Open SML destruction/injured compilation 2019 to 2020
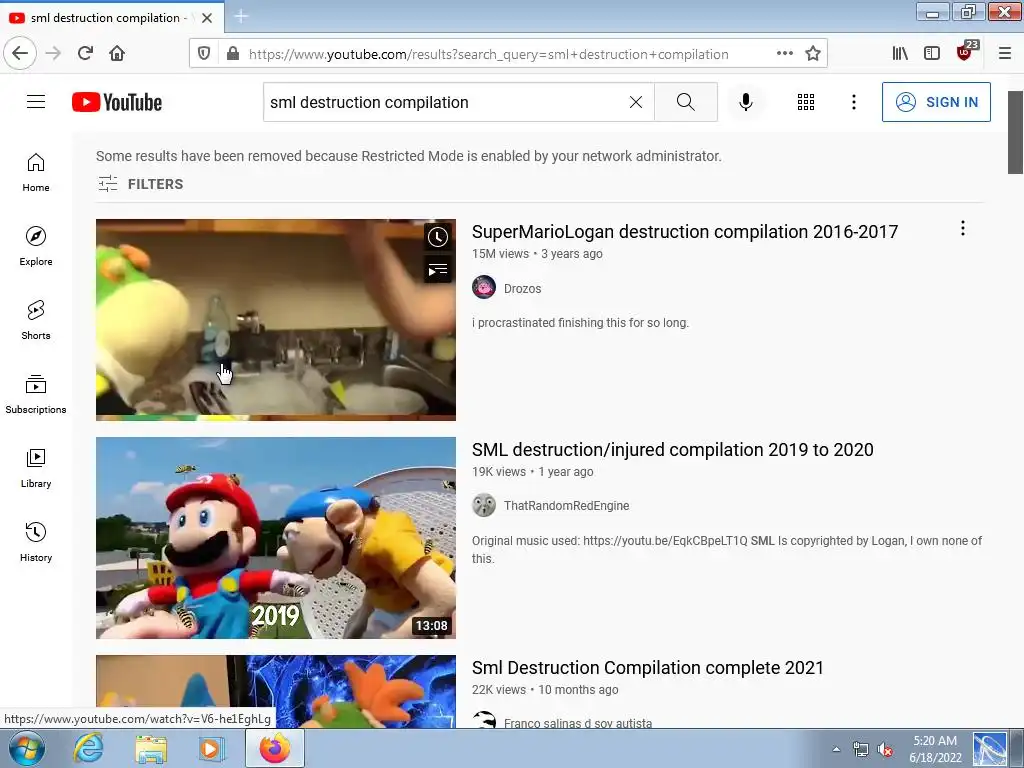 point(672,450)
